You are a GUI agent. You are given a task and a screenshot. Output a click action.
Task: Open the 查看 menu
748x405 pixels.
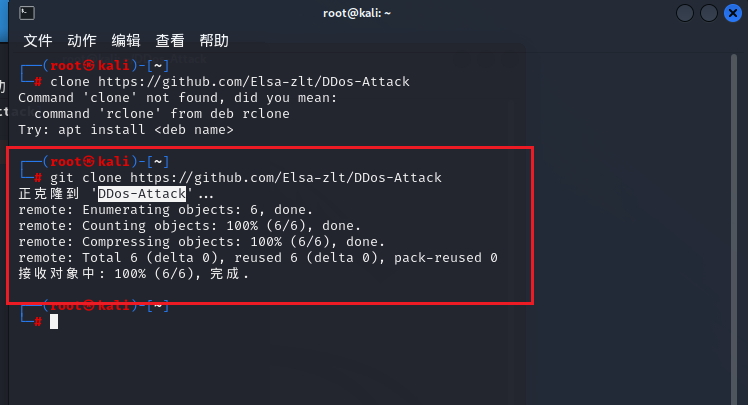170,41
